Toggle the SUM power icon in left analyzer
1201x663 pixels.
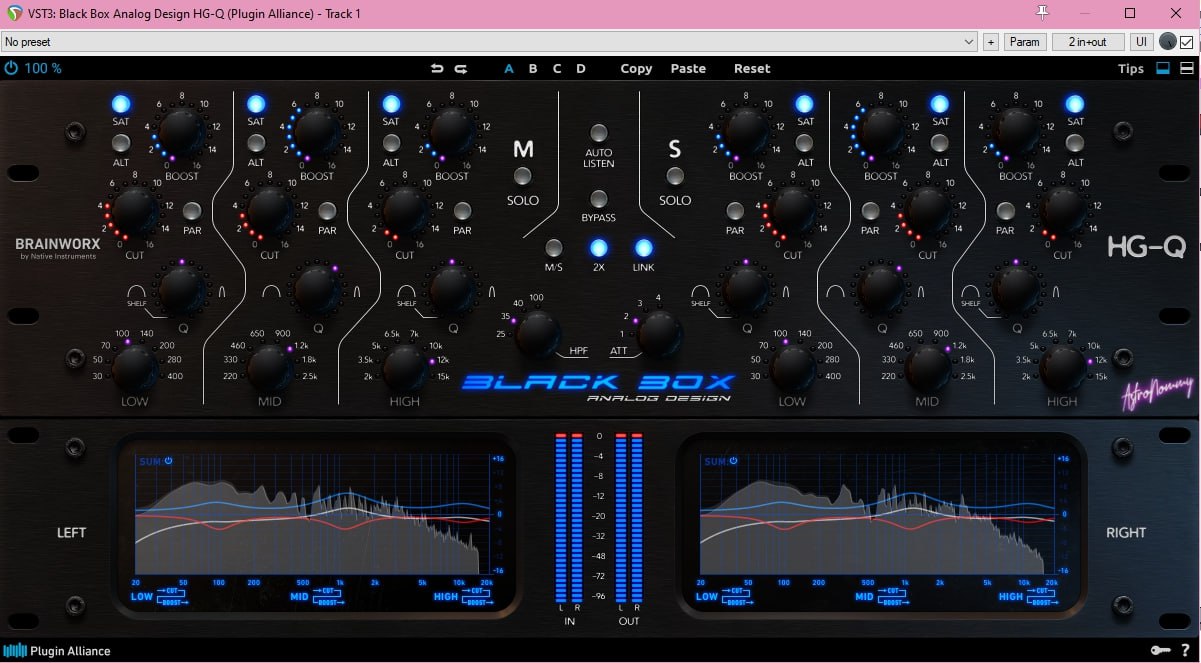pos(169,461)
